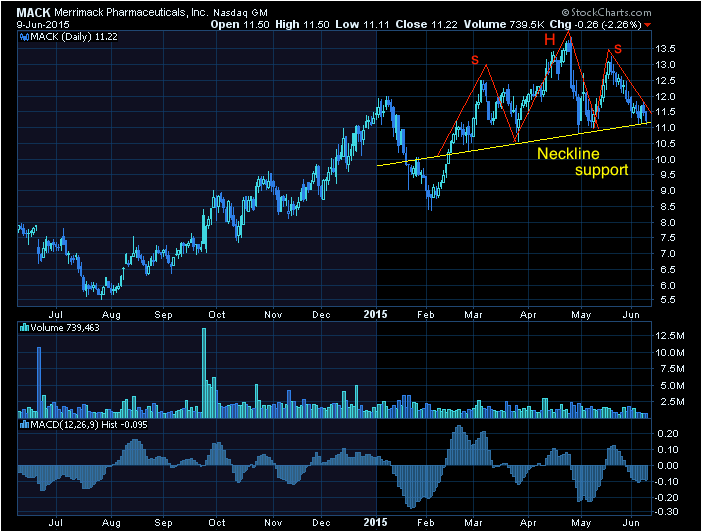Click the Low 11.11 value
This screenshot has width=702, height=532.
362,25
